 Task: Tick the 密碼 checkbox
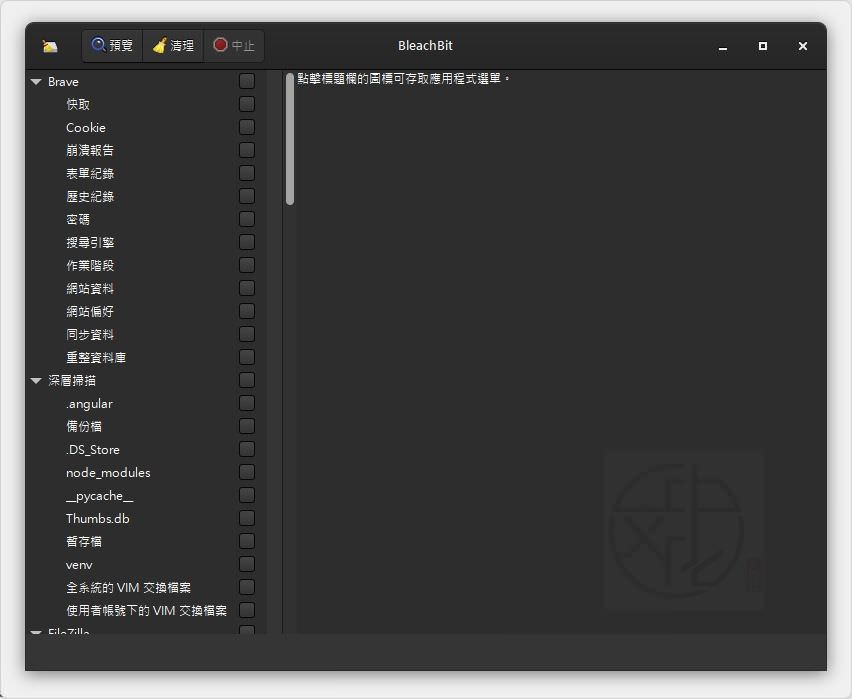point(247,219)
